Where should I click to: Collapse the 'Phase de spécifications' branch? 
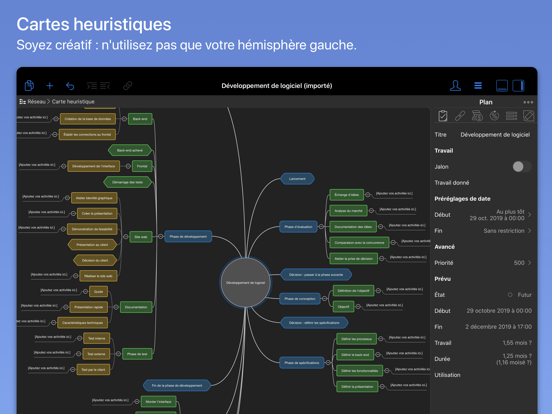point(328,363)
